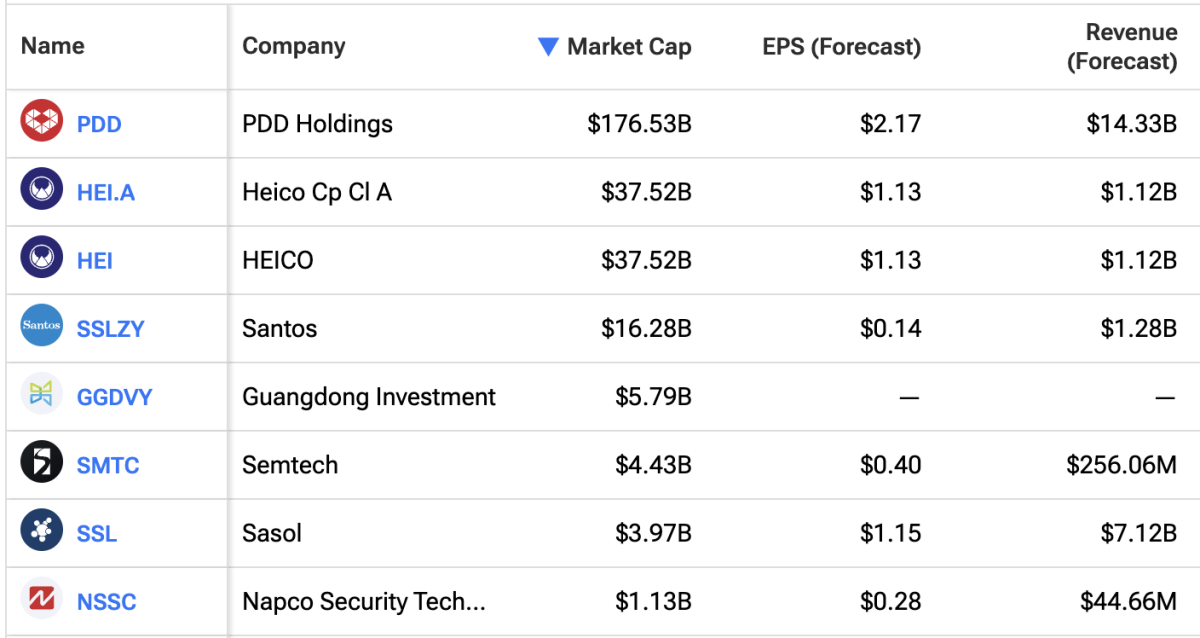Sort table by Market Cap column header
This screenshot has height=638, width=1200.
tap(628, 47)
